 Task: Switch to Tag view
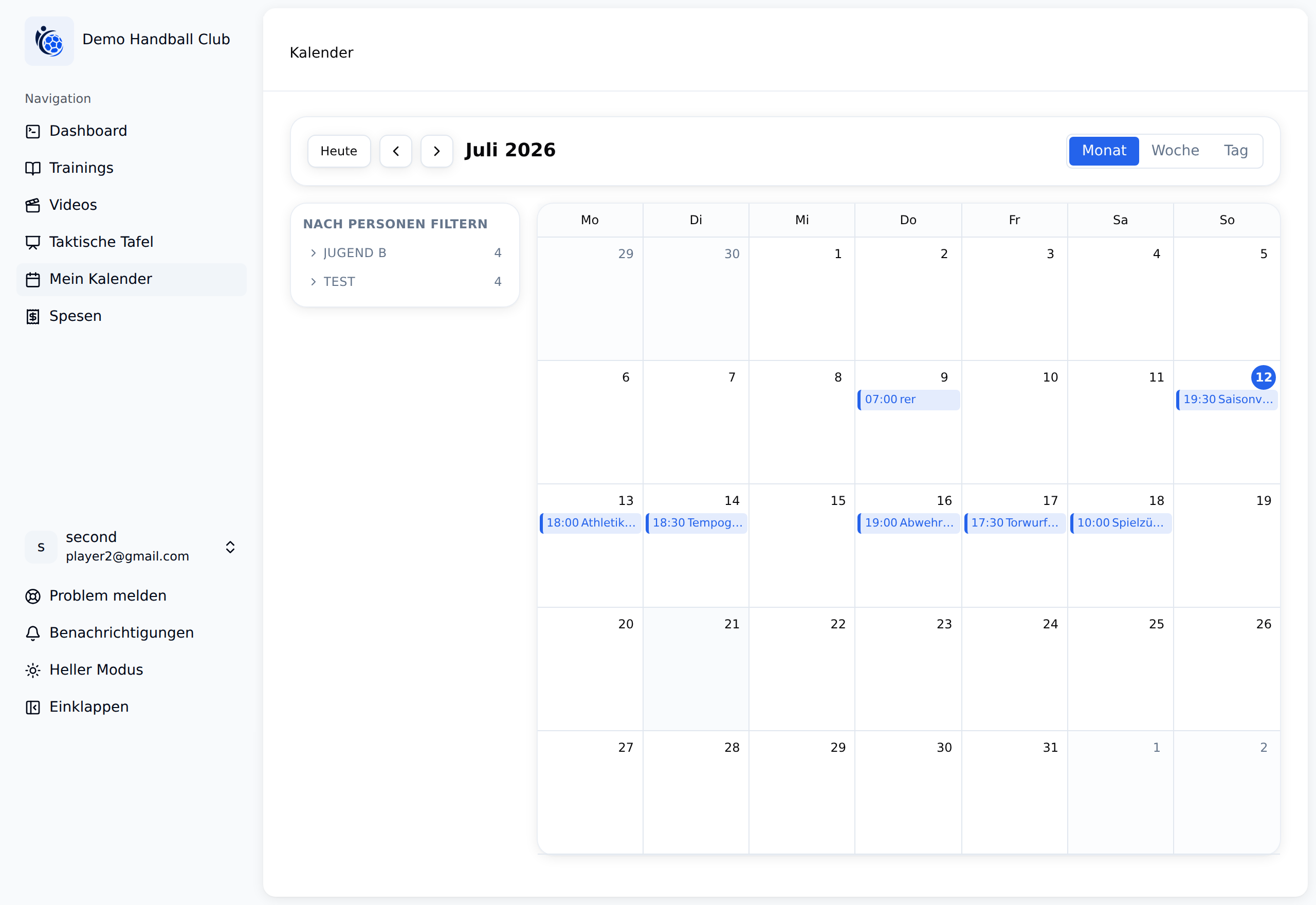point(1235,151)
